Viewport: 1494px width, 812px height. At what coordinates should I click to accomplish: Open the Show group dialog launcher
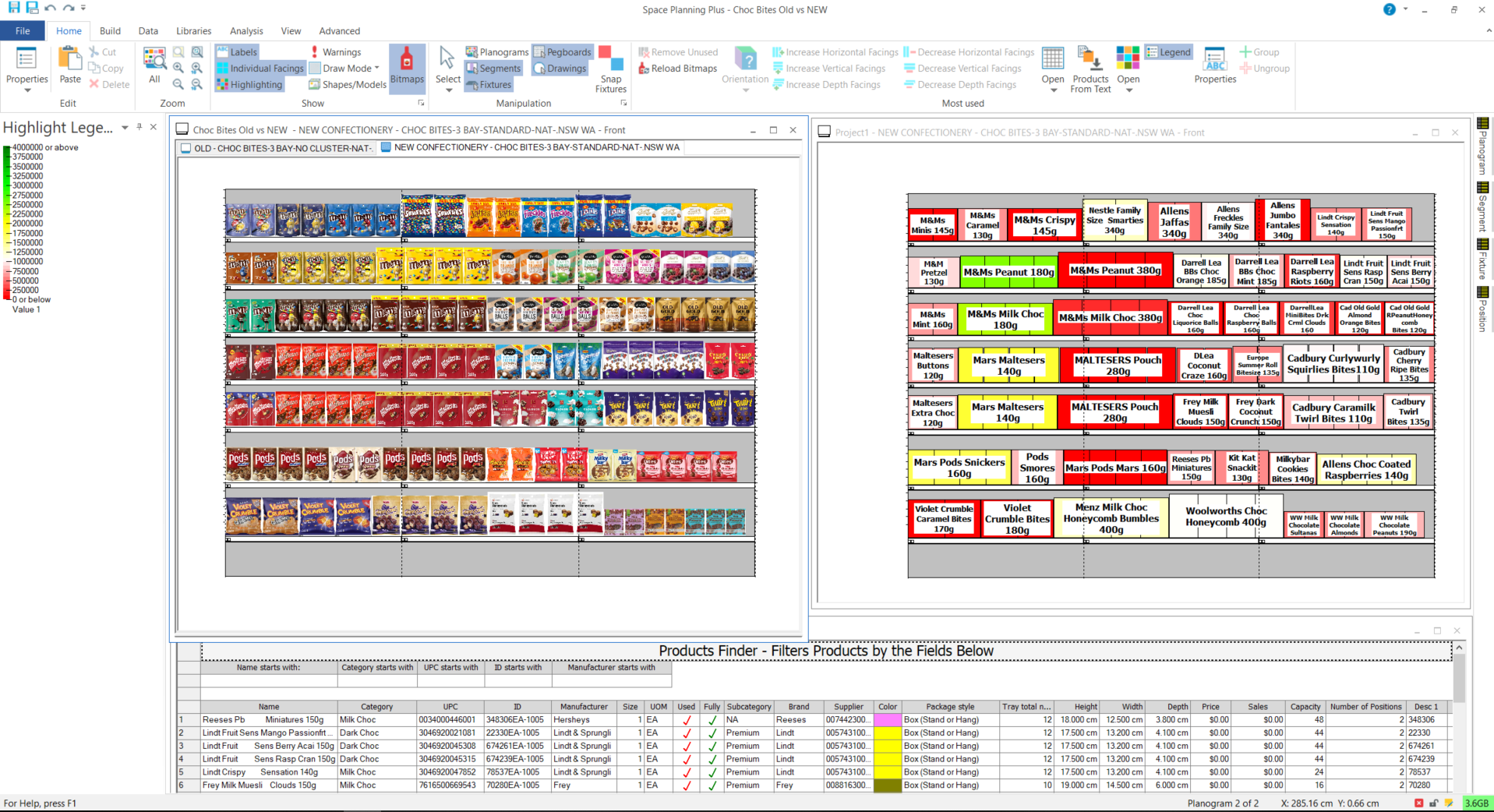pos(421,103)
